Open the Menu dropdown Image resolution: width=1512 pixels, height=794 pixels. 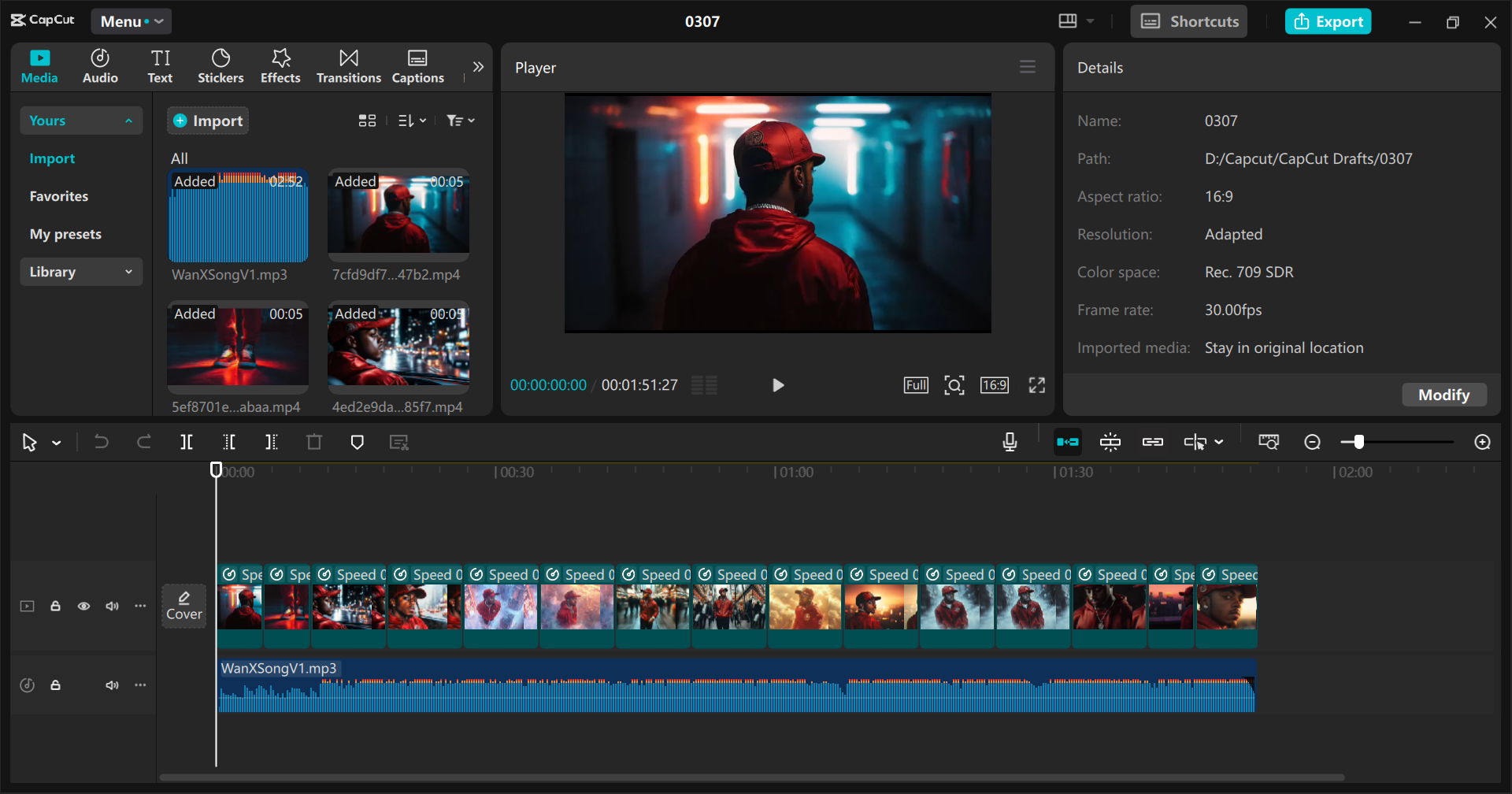coord(132,21)
